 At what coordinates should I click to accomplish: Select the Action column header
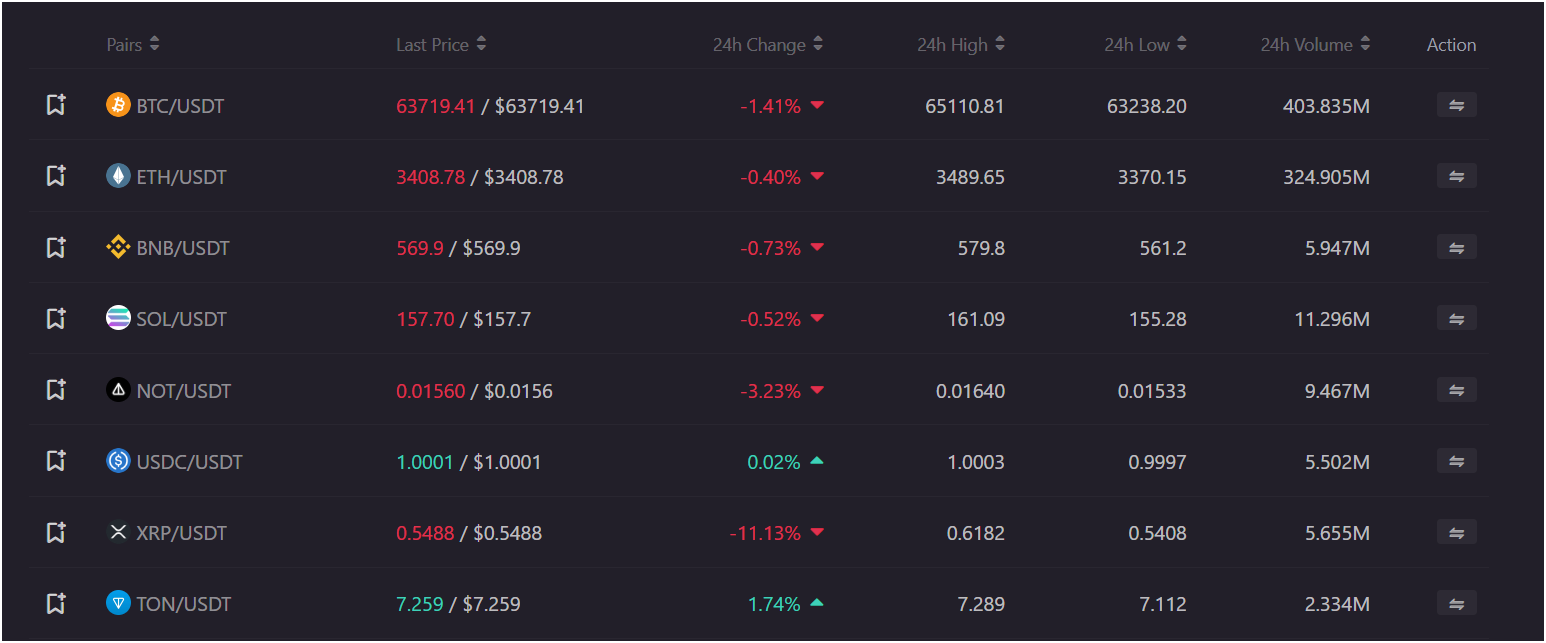(1451, 44)
